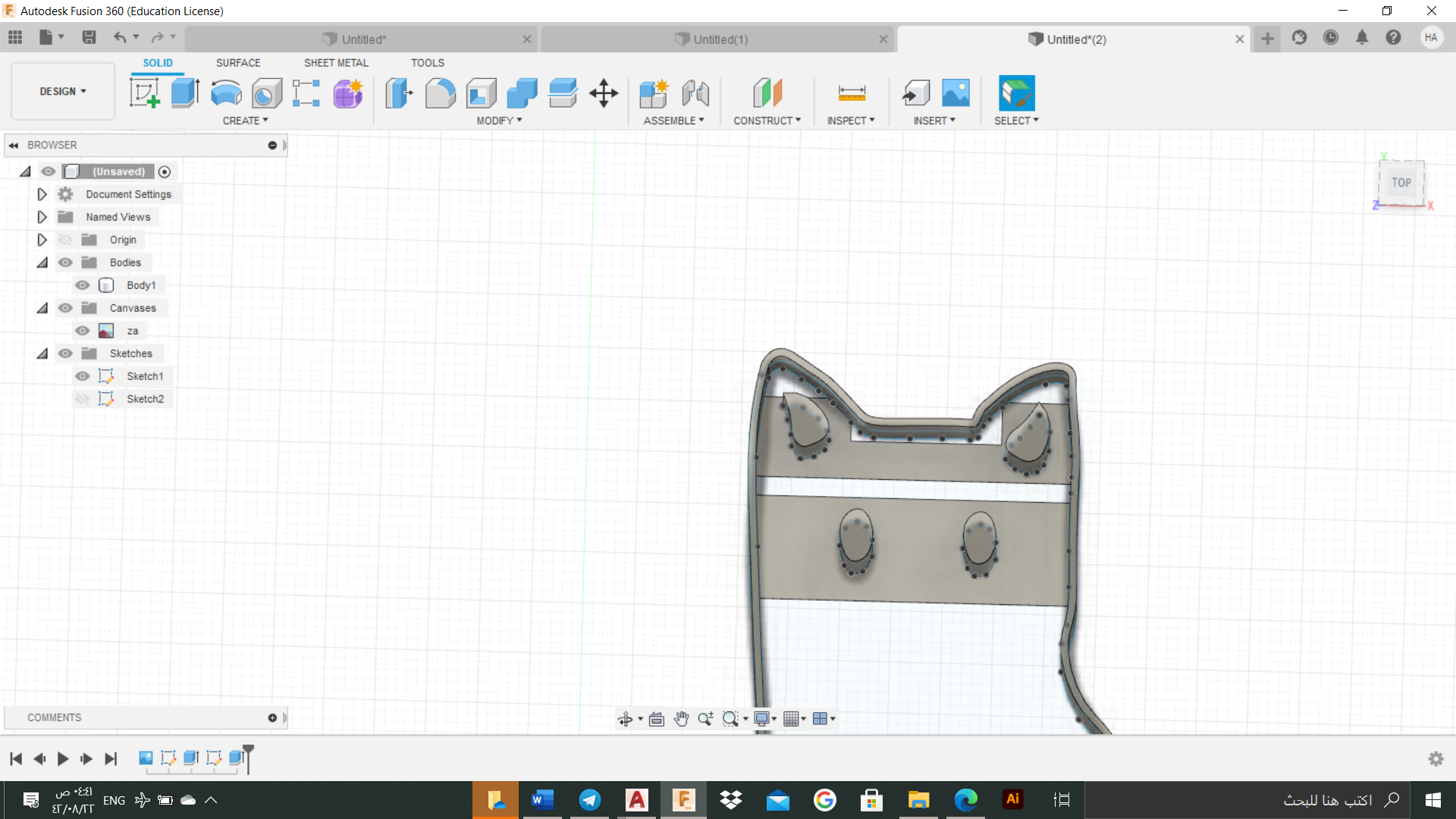Screen dimensions: 1456x819
Task: Click the Look At icon
Action: tap(657, 719)
